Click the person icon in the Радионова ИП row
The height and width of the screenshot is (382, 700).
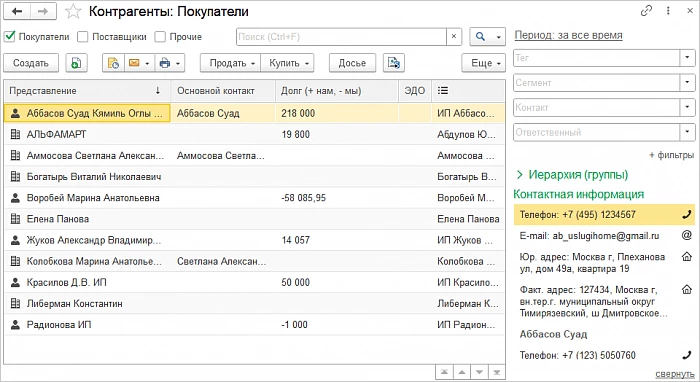click(16, 325)
